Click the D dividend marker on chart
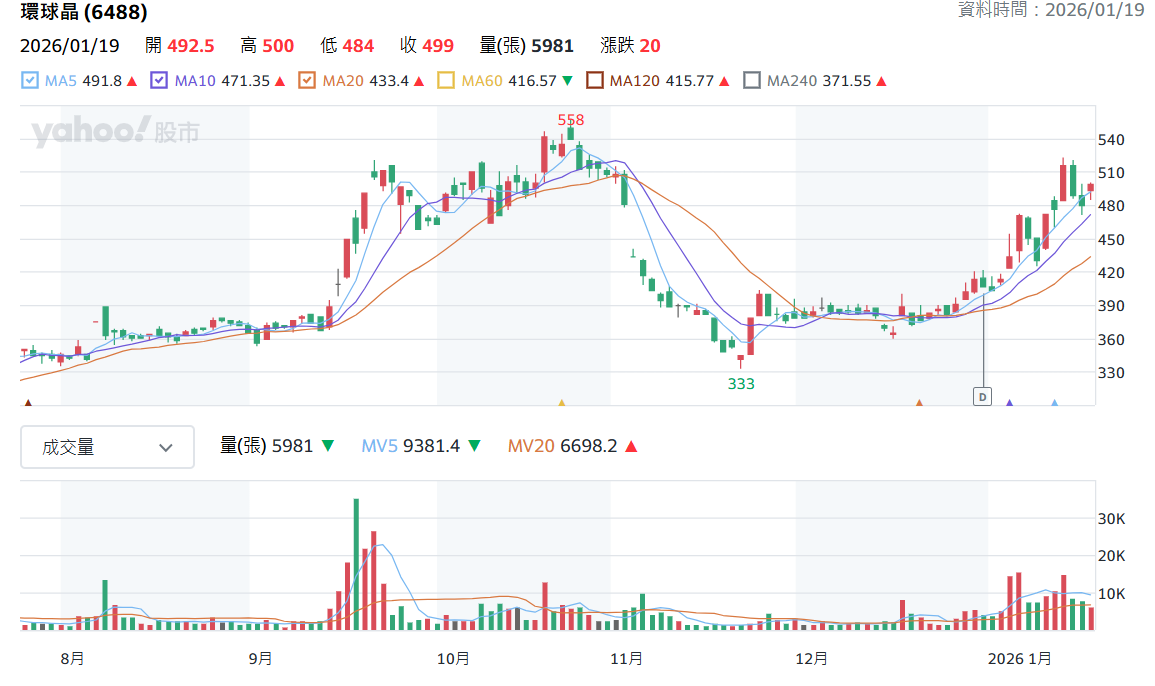The height and width of the screenshot is (686, 1155). [982, 396]
